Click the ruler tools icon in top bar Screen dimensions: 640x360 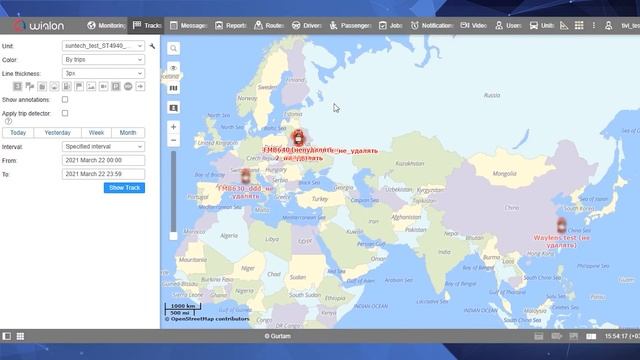tap(564, 25)
